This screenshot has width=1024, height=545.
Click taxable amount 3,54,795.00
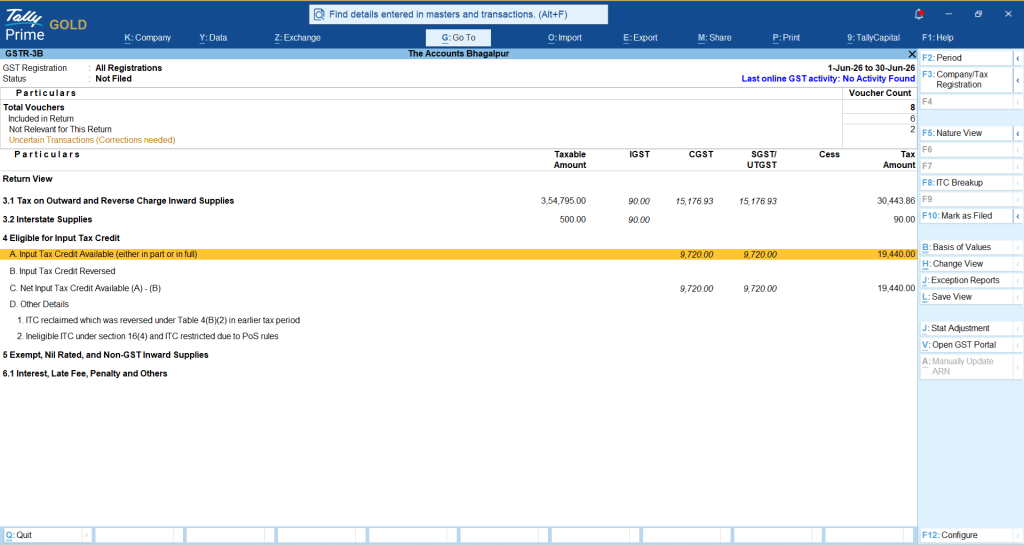(563, 201)
